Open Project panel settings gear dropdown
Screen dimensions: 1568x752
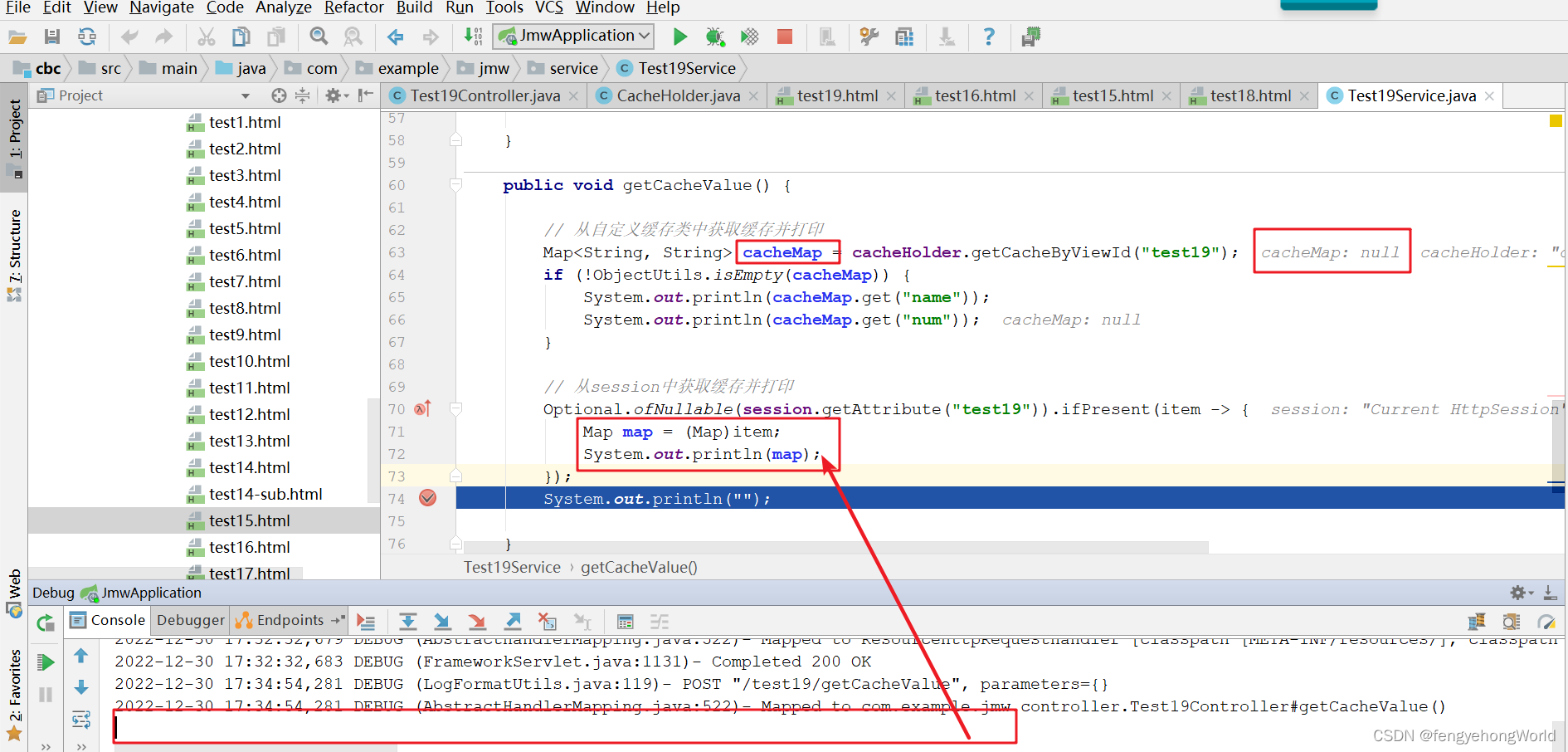tap(335, 95)
